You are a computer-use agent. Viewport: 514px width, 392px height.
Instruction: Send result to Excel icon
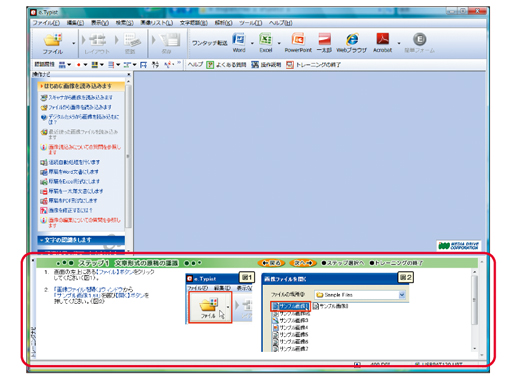pos(266,39)
